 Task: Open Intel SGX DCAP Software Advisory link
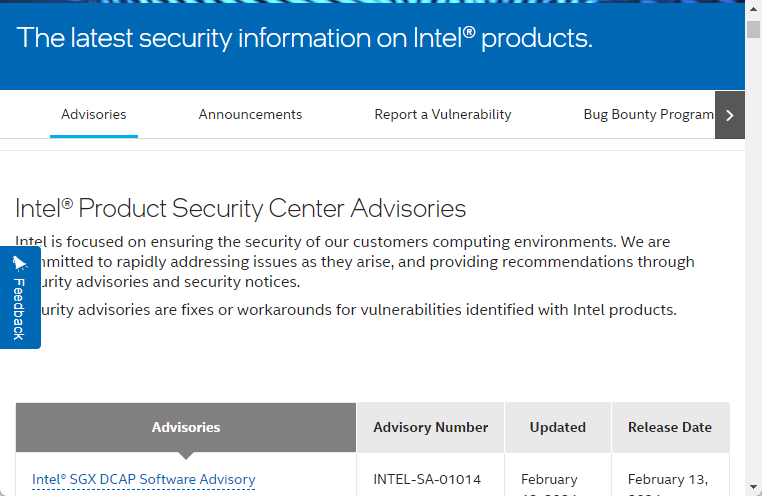tap(143, 479)
